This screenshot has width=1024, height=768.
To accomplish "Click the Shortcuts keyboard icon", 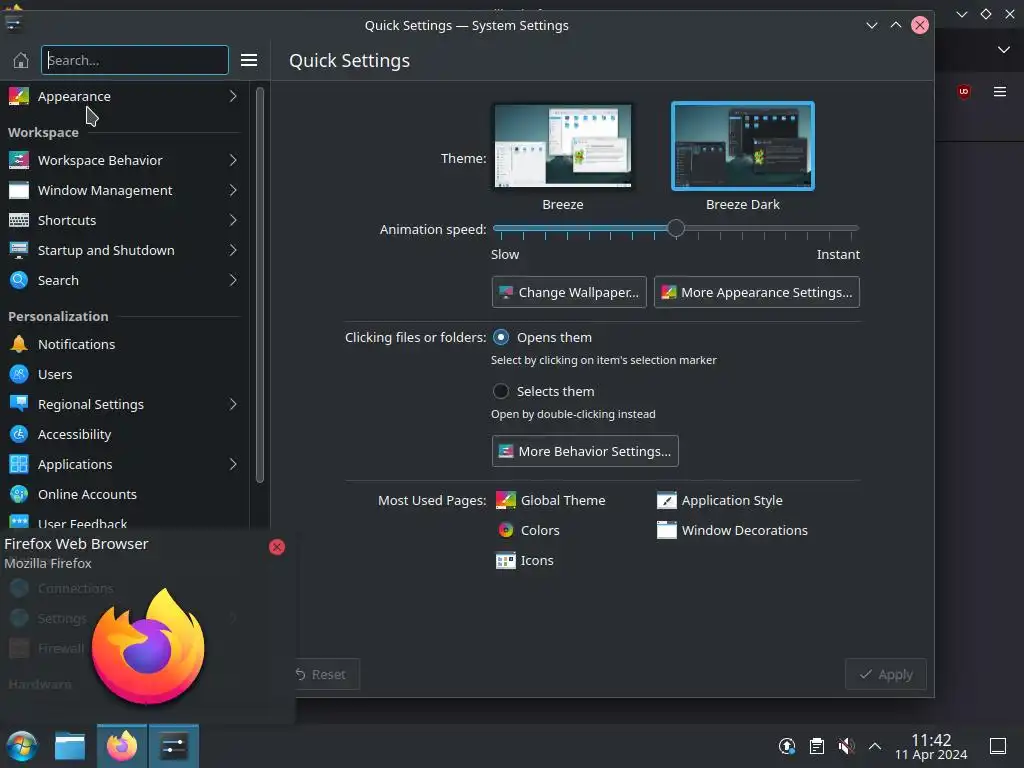I will click(x=18, y=220).
